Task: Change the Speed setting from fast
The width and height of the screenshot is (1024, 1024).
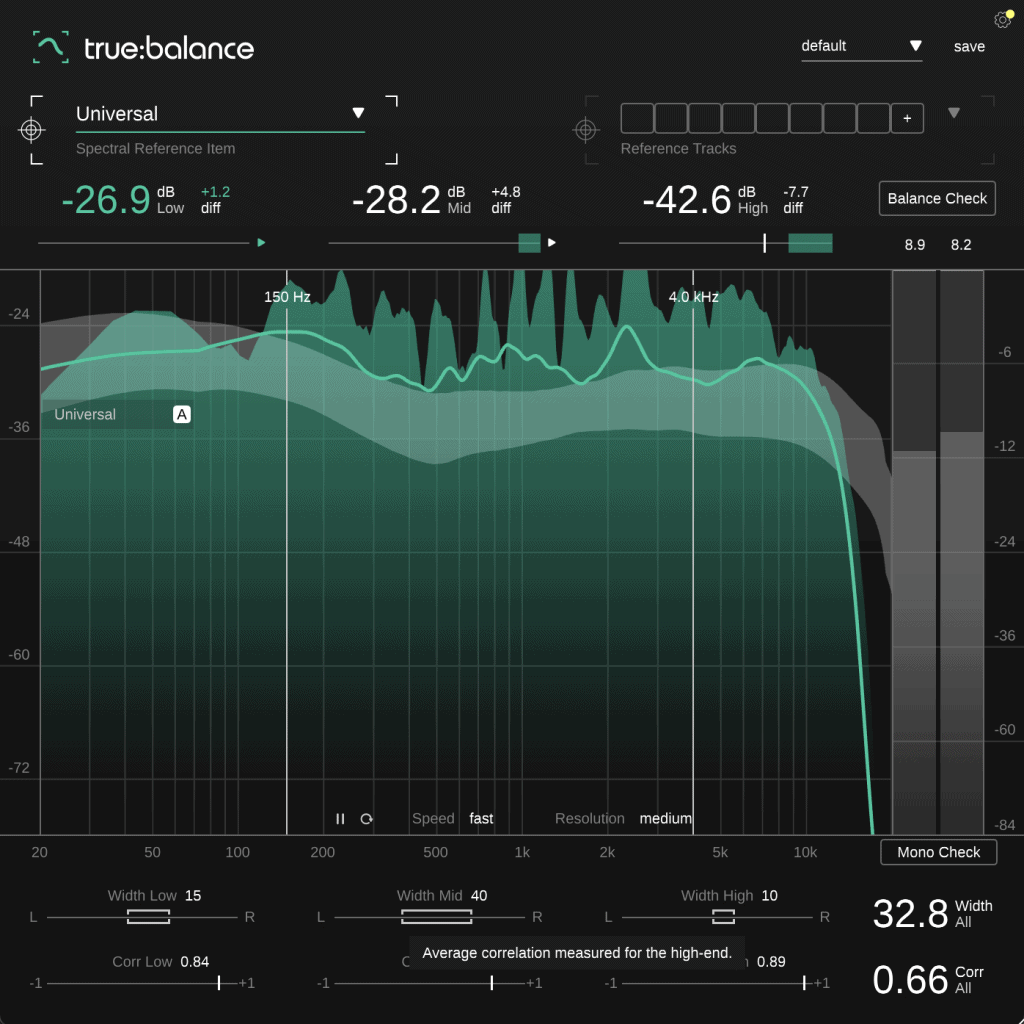Action: 481,818
